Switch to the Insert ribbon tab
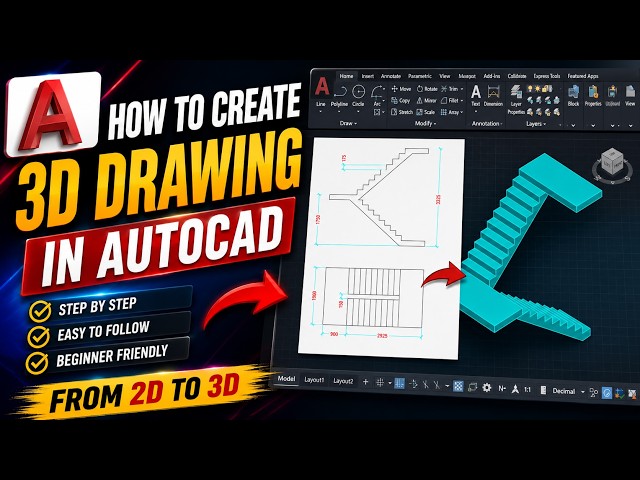 click(368, 76)
